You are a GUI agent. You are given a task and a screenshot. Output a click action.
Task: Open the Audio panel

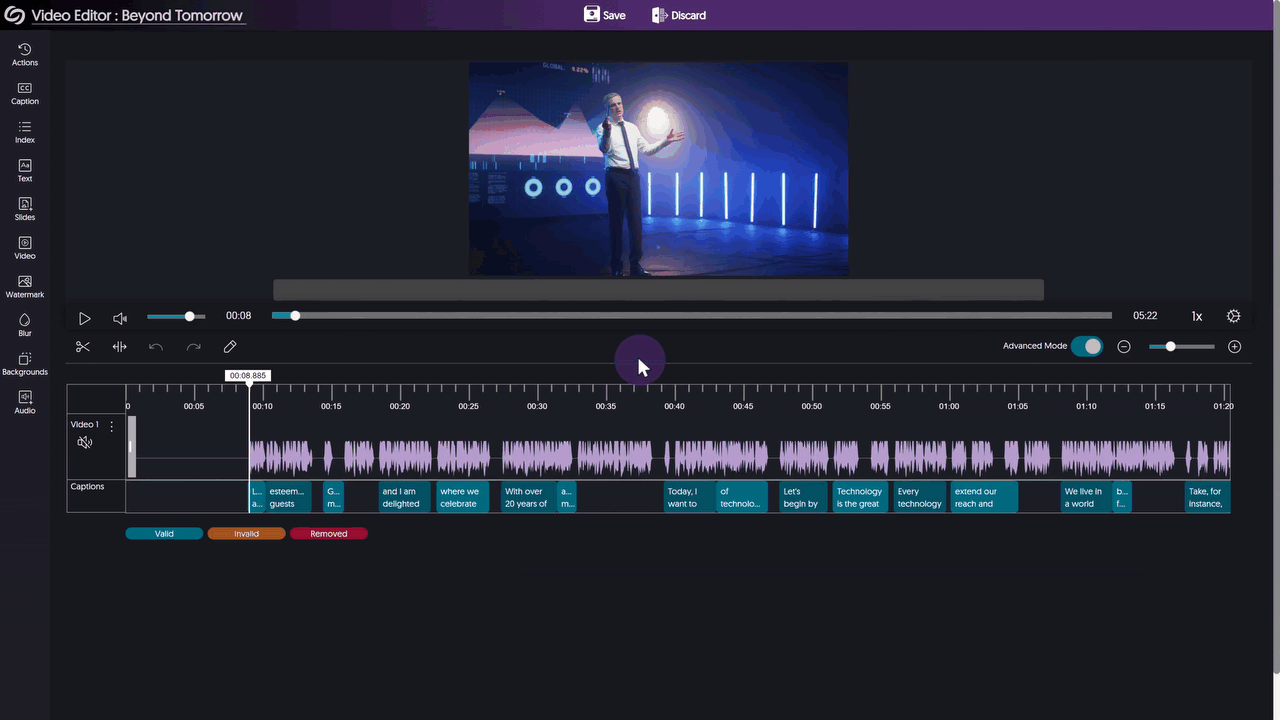(24, 402)
